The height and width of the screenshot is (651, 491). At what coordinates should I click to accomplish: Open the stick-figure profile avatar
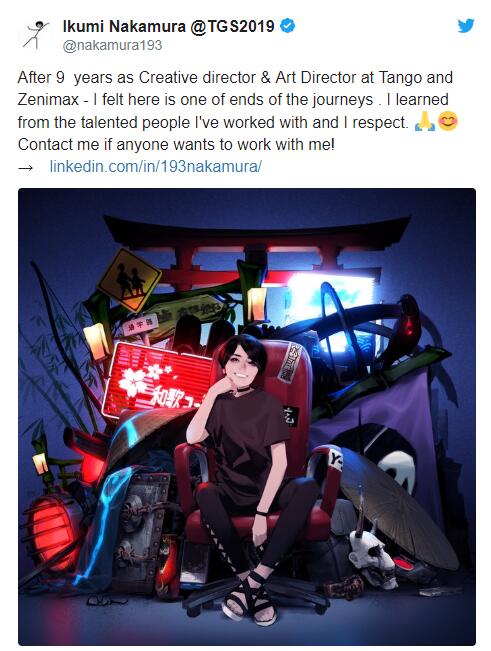tap(36, 35)
